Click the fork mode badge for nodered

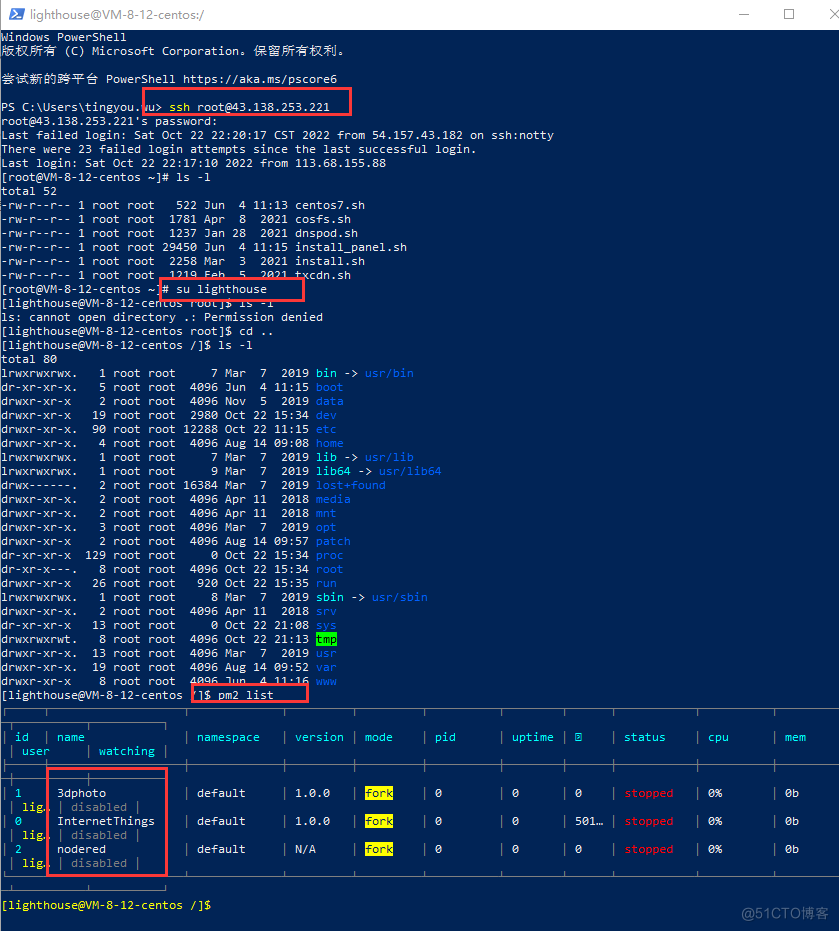click(379, 850)
